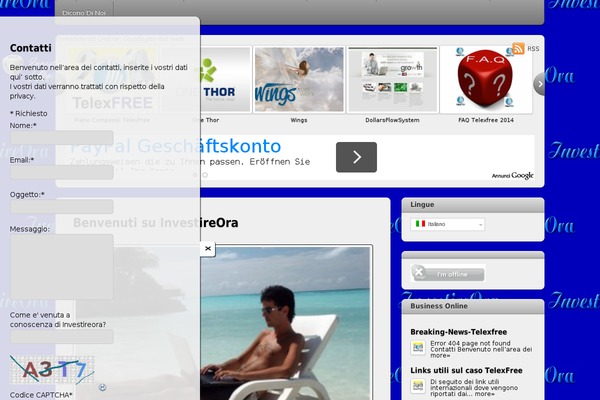
Task: Click the Italian flag icon
Action: click(x=420, y=224)
